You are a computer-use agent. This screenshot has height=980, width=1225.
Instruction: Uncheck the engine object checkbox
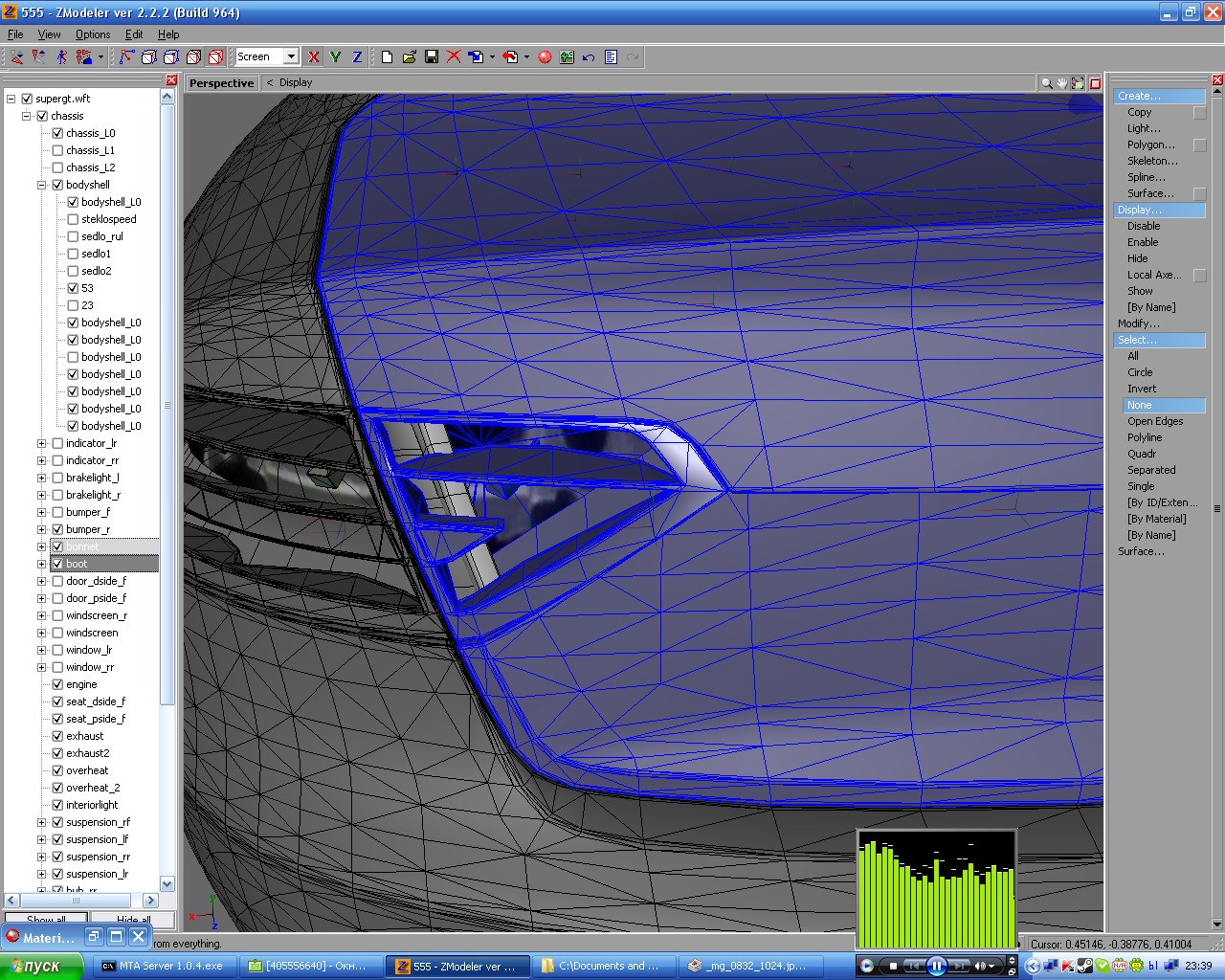[x=57, y=684]
